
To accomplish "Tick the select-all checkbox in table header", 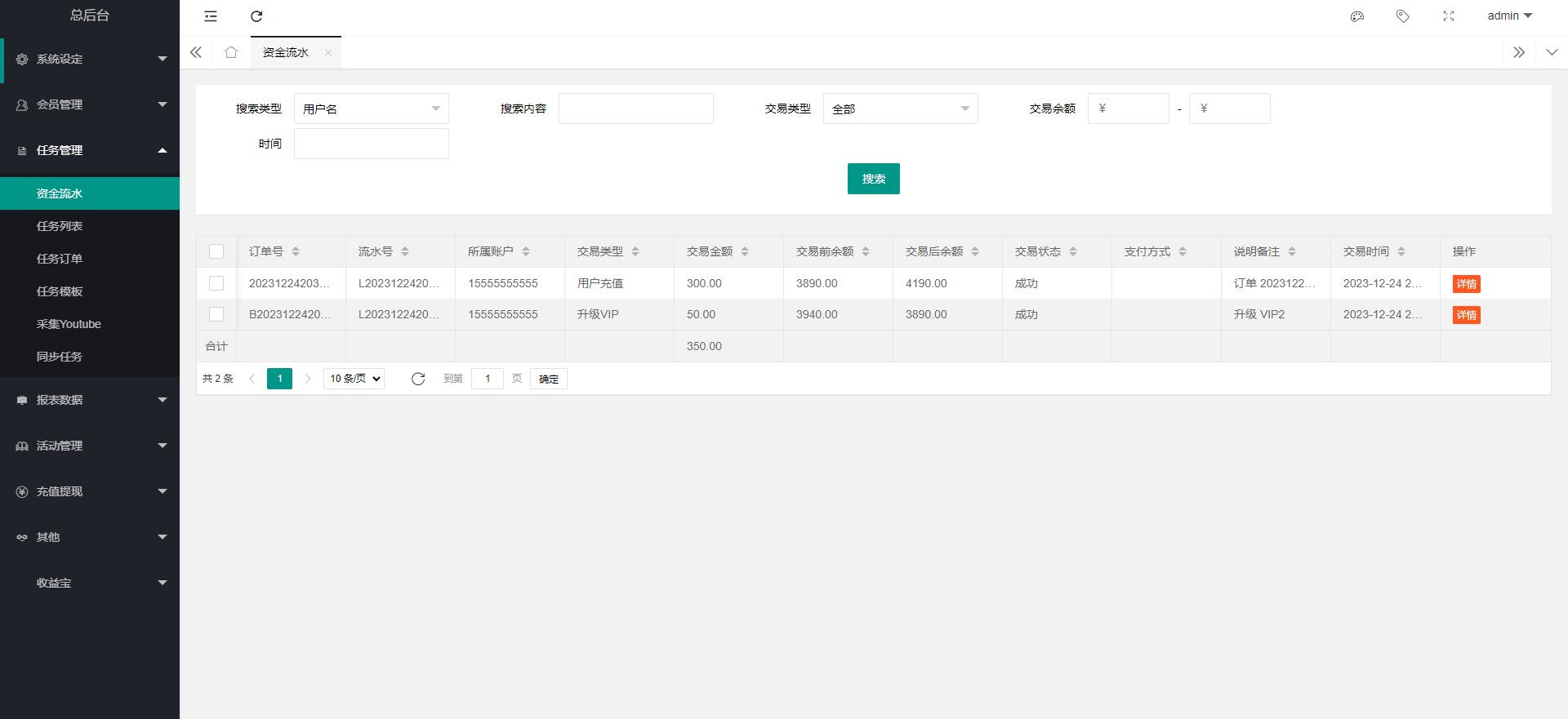I will coord(216,251).
